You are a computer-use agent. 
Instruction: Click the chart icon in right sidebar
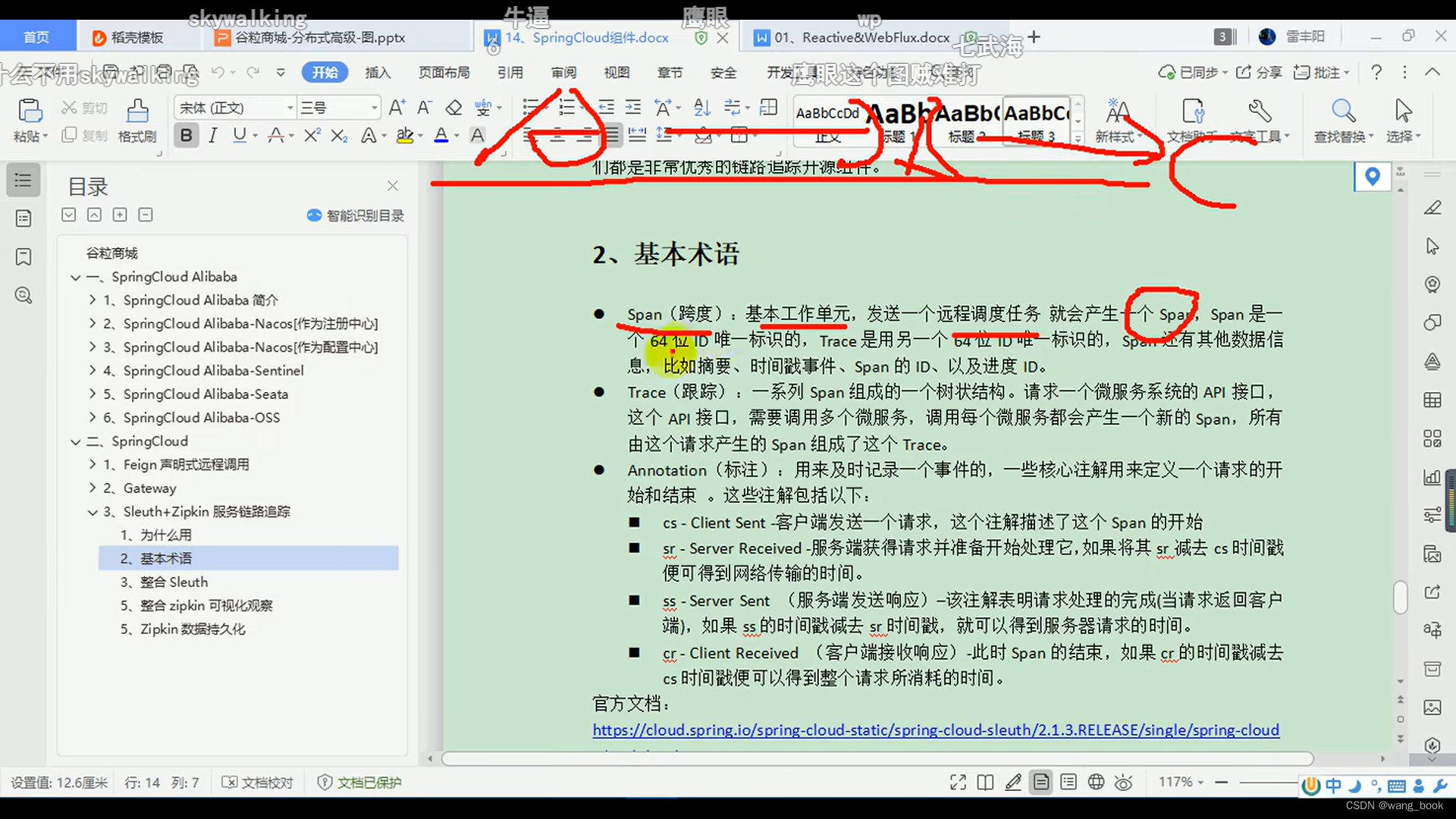point(1432,477)
